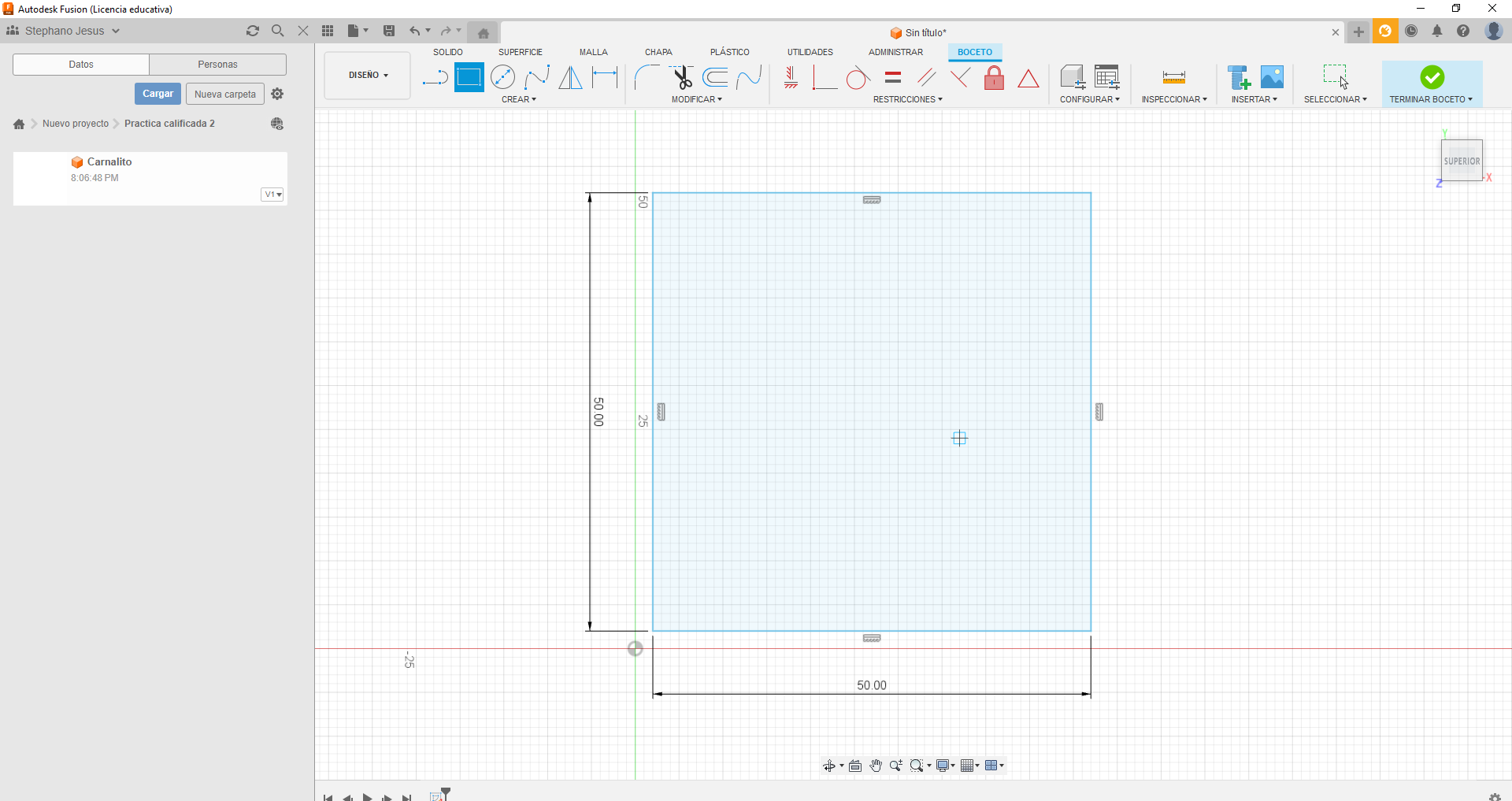Image resolution: width=1512 pixels, height=801 pixels.
Task: Select the Mirror tool
Action: point(570,77)
